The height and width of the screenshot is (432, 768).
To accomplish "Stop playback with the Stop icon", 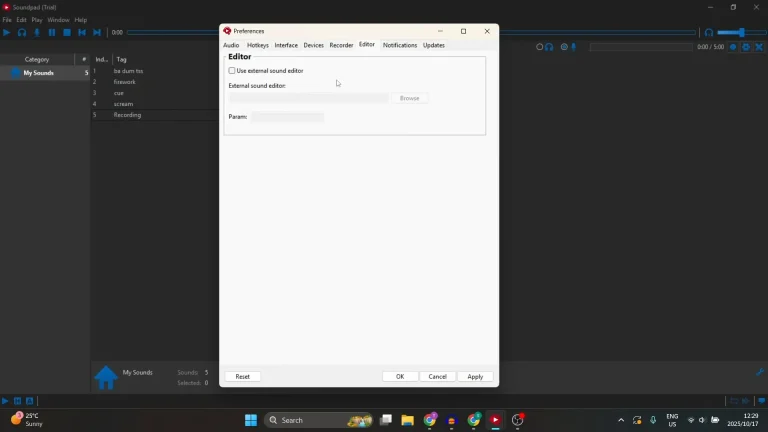I will pos(67,32).
